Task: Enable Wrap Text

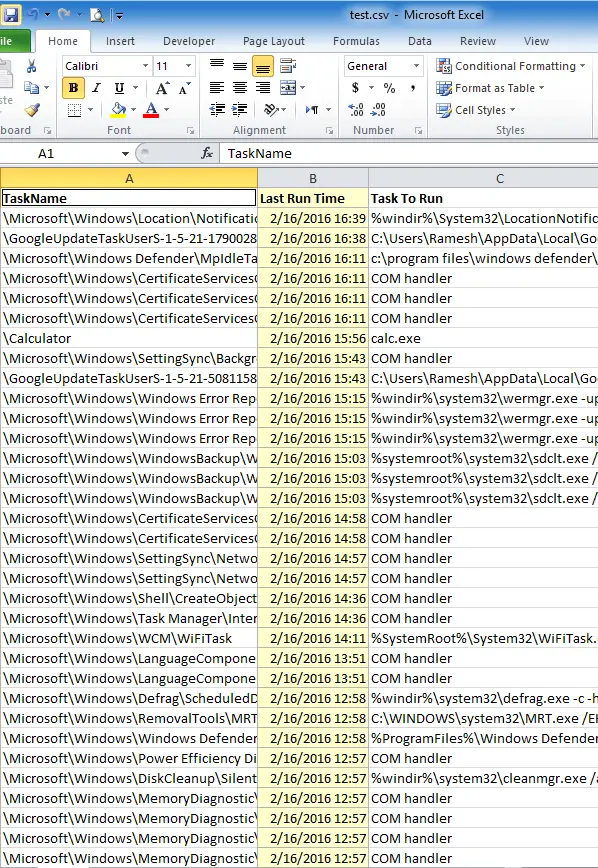Action: [287, 66]
